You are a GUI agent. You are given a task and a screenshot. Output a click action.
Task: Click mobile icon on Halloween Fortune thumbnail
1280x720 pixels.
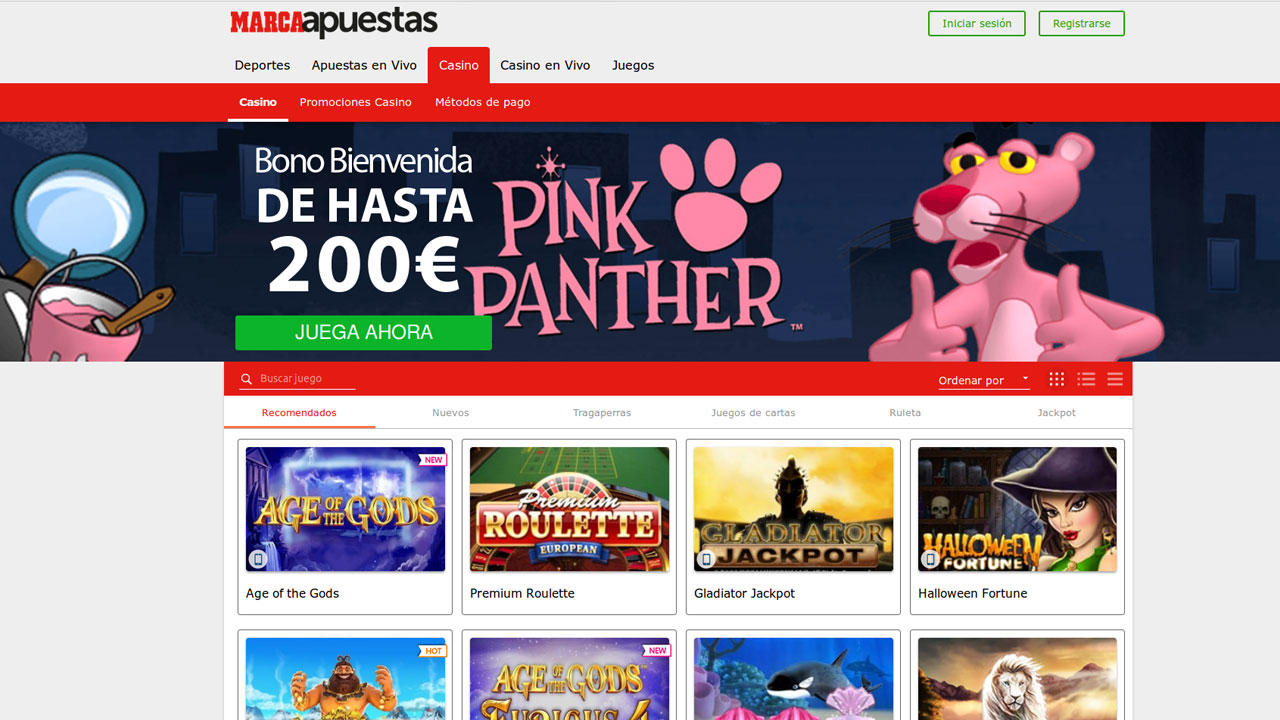click(x=930, y=559)
